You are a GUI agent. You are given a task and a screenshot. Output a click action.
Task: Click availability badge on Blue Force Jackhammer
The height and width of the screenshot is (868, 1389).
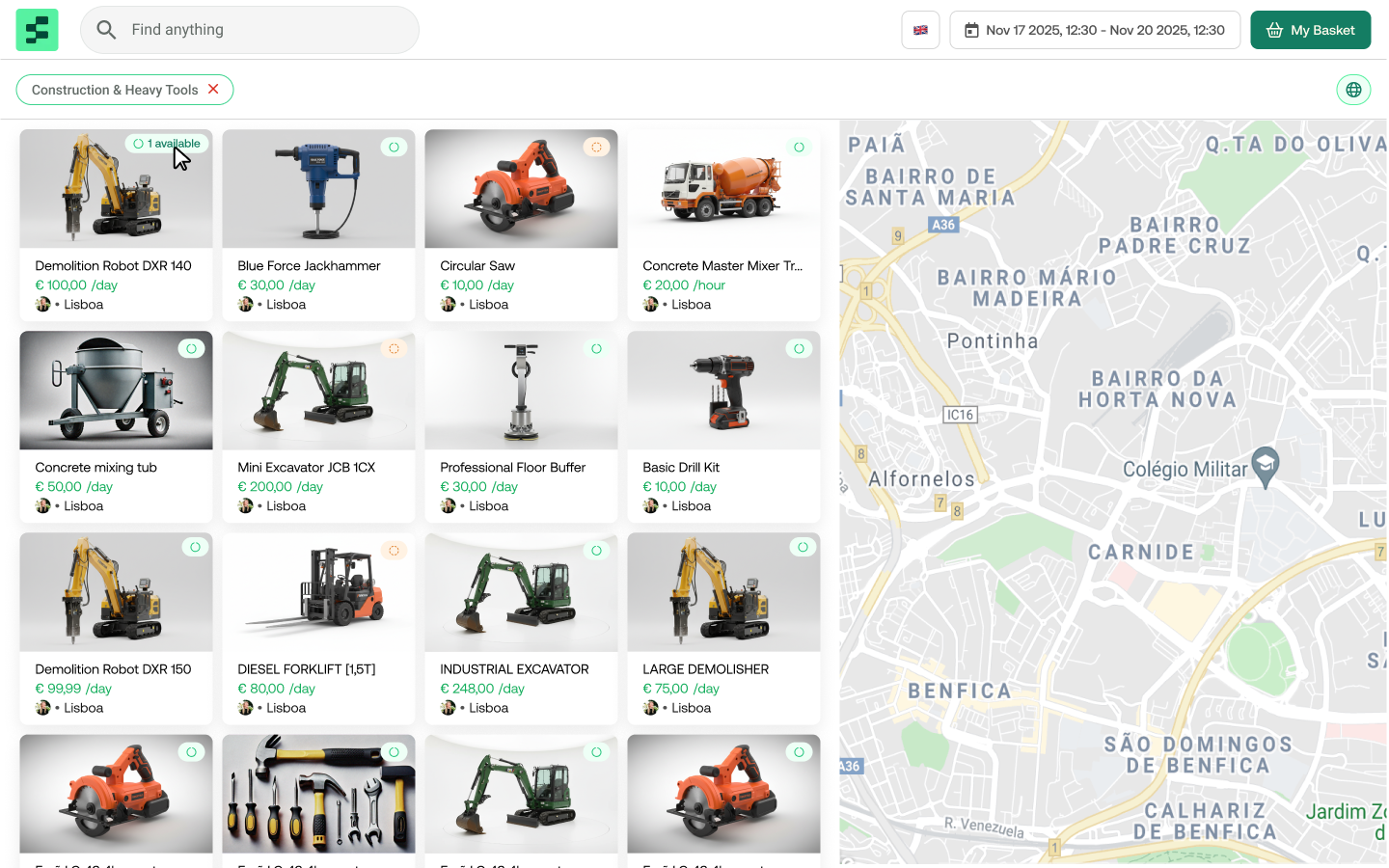394,147
